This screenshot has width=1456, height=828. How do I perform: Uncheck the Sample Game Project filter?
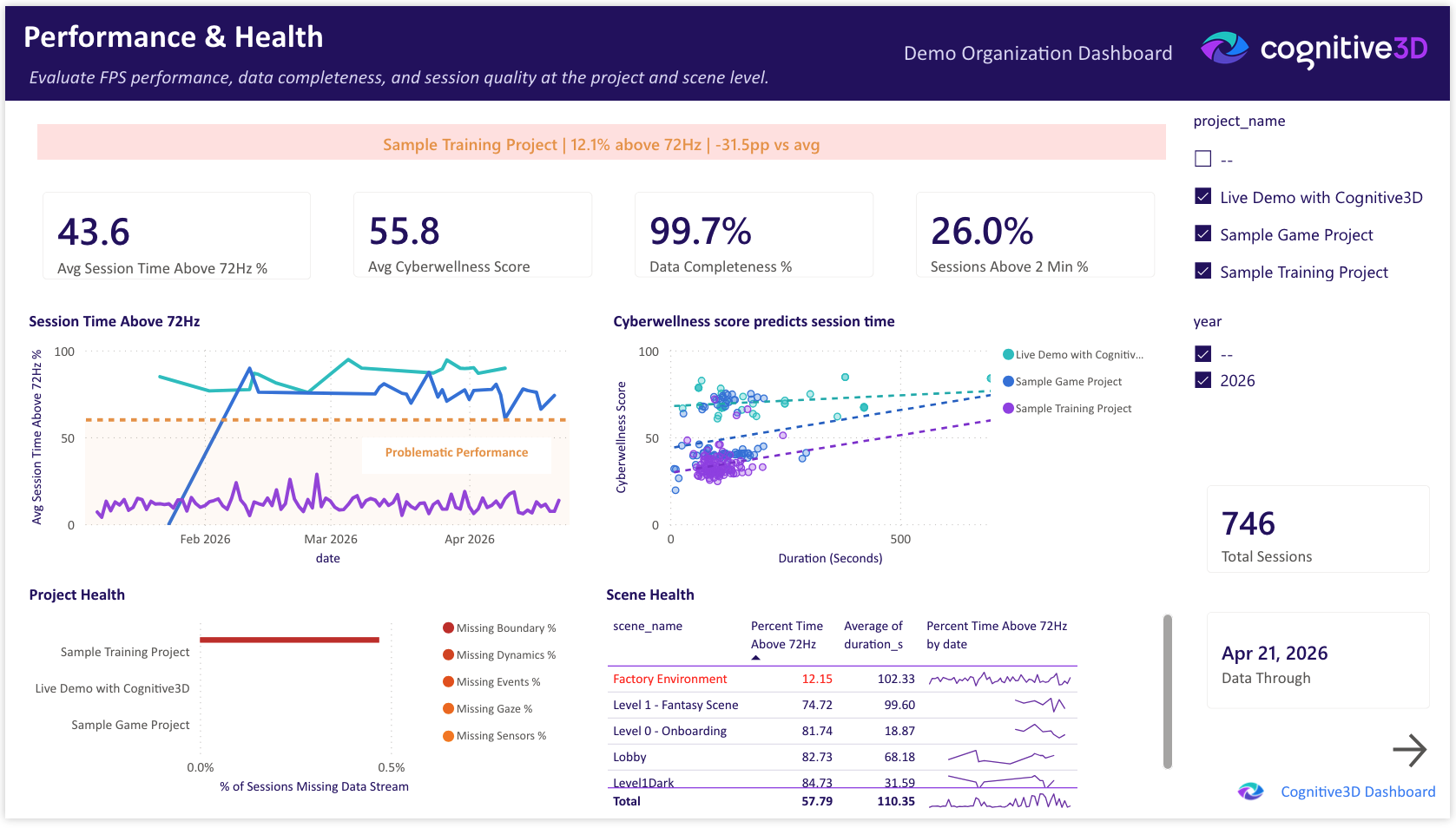[x=1202, y=233]
